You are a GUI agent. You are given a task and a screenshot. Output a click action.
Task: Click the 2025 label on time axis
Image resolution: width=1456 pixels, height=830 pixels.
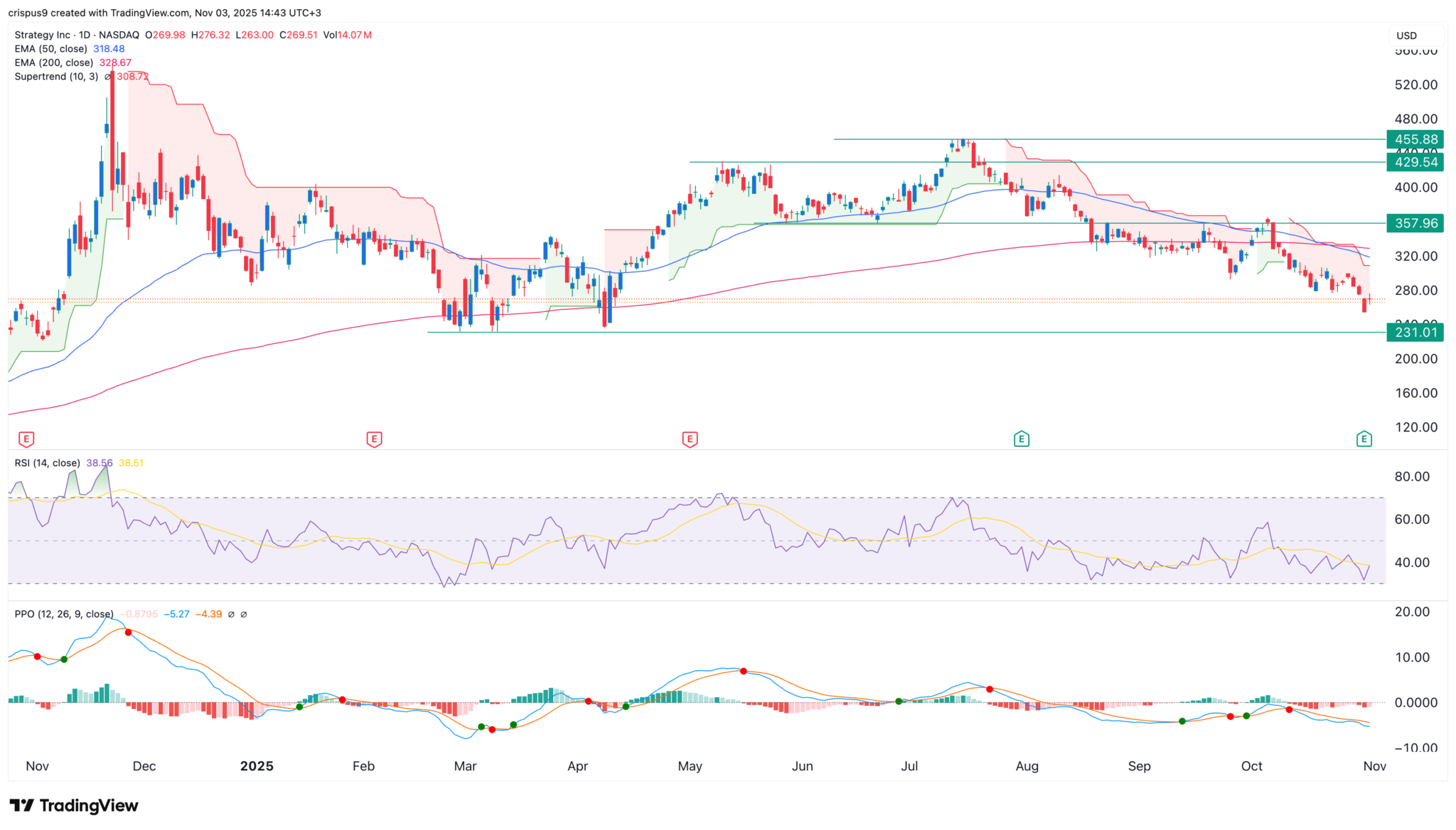pyautogui.click(x=257, y=766)
